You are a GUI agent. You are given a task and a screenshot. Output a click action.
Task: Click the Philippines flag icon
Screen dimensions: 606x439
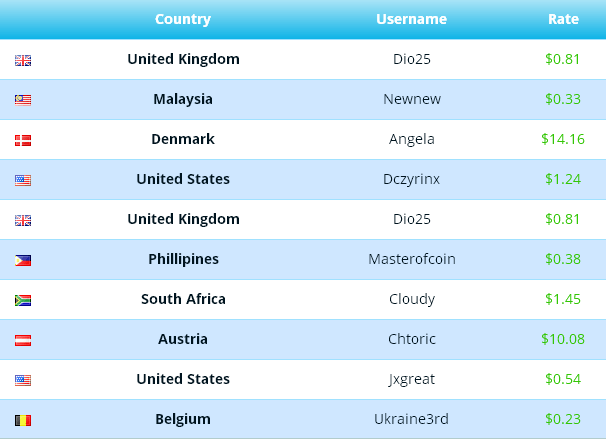23,260
